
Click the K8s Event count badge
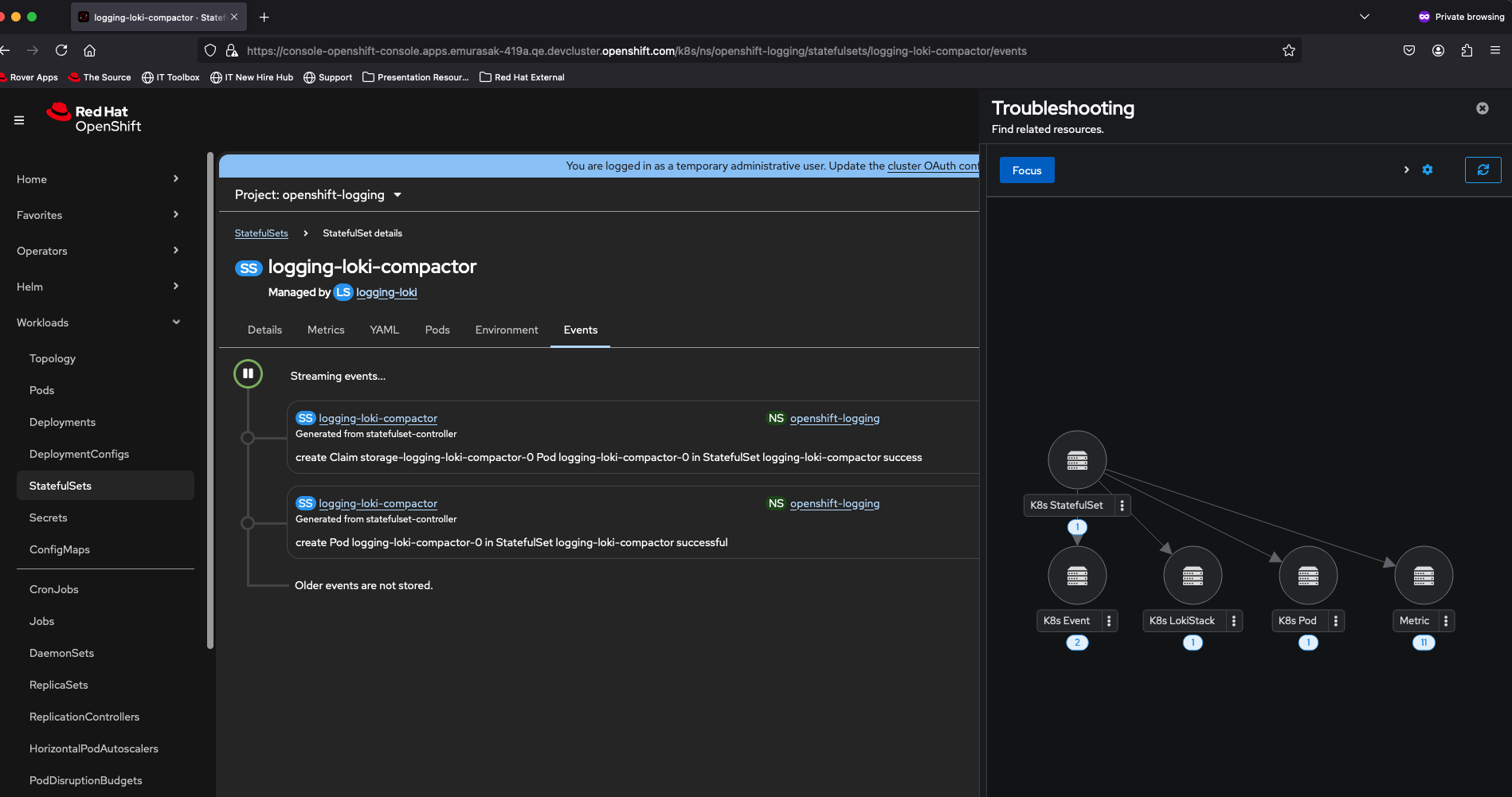tap(1077, 643)
